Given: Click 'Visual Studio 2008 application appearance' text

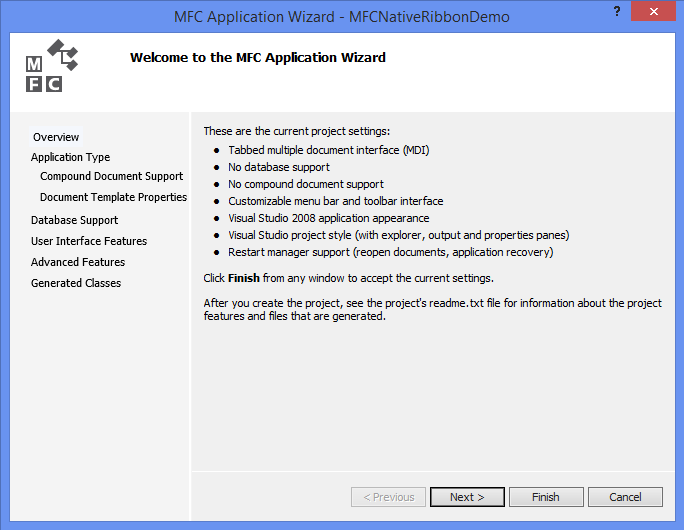Looking at the screenshot, I should click(x=328, y=218).
